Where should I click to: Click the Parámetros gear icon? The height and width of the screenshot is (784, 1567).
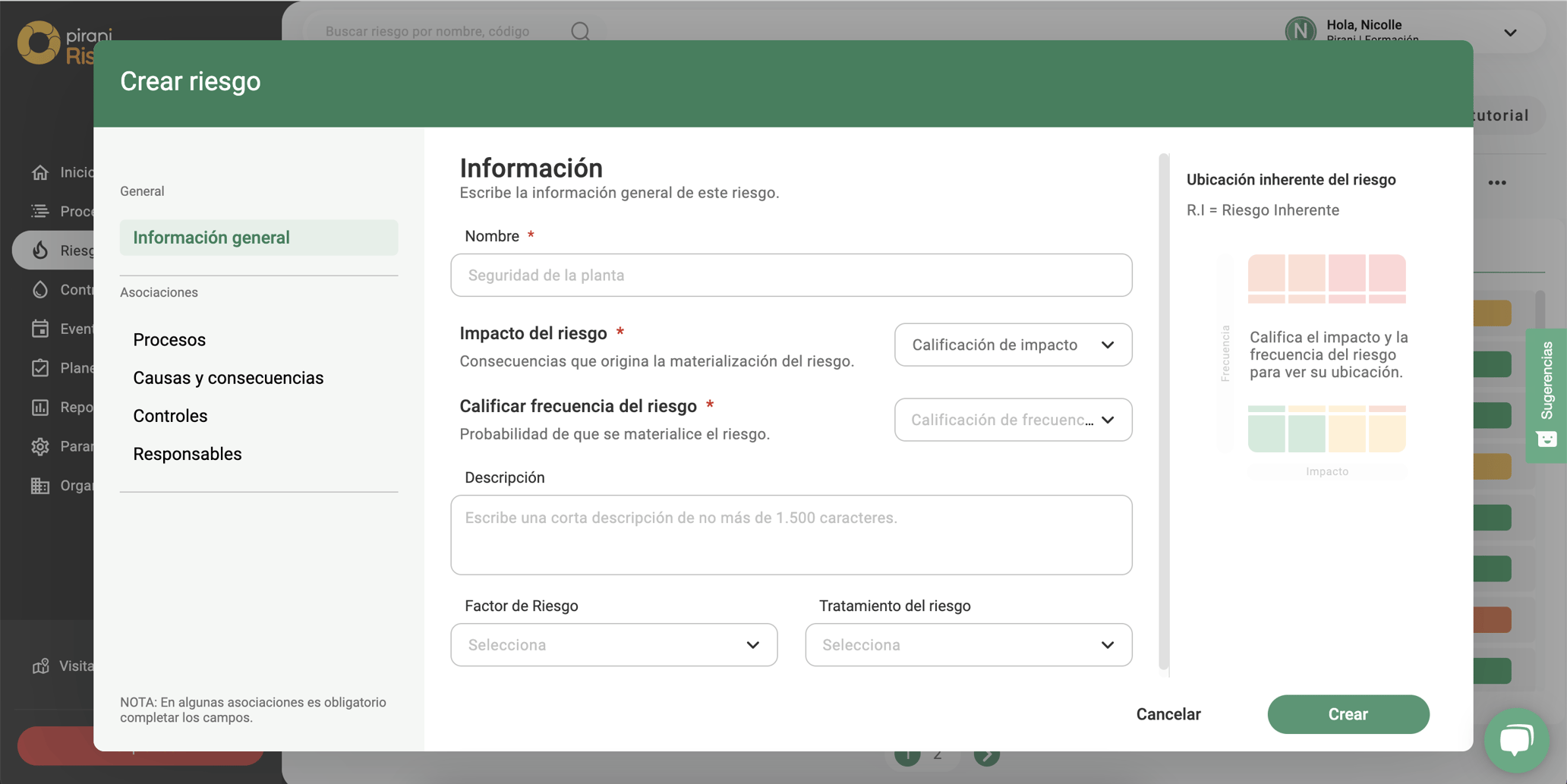41,446
